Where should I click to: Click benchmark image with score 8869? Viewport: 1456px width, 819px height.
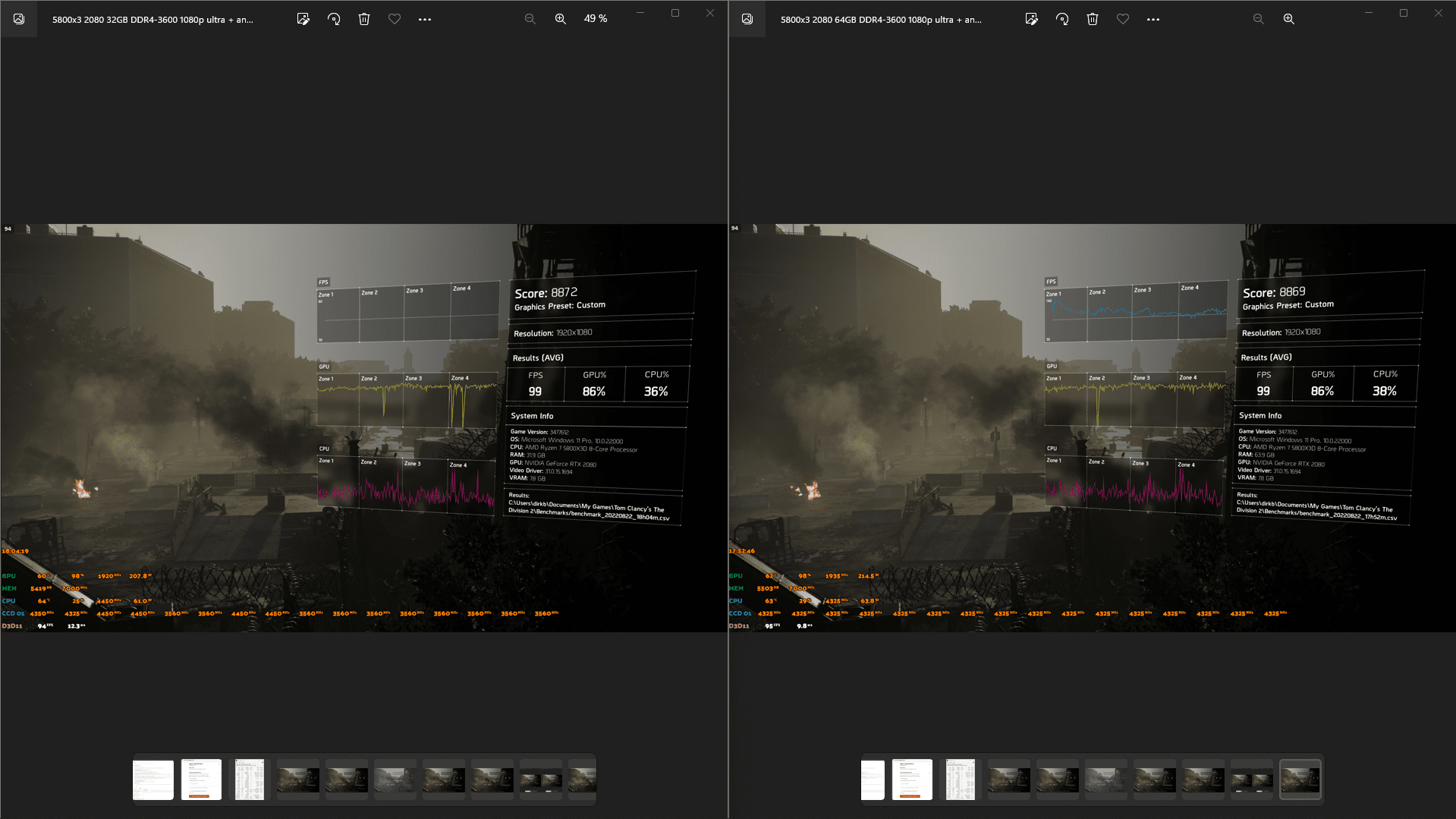tap(1093, 427)
